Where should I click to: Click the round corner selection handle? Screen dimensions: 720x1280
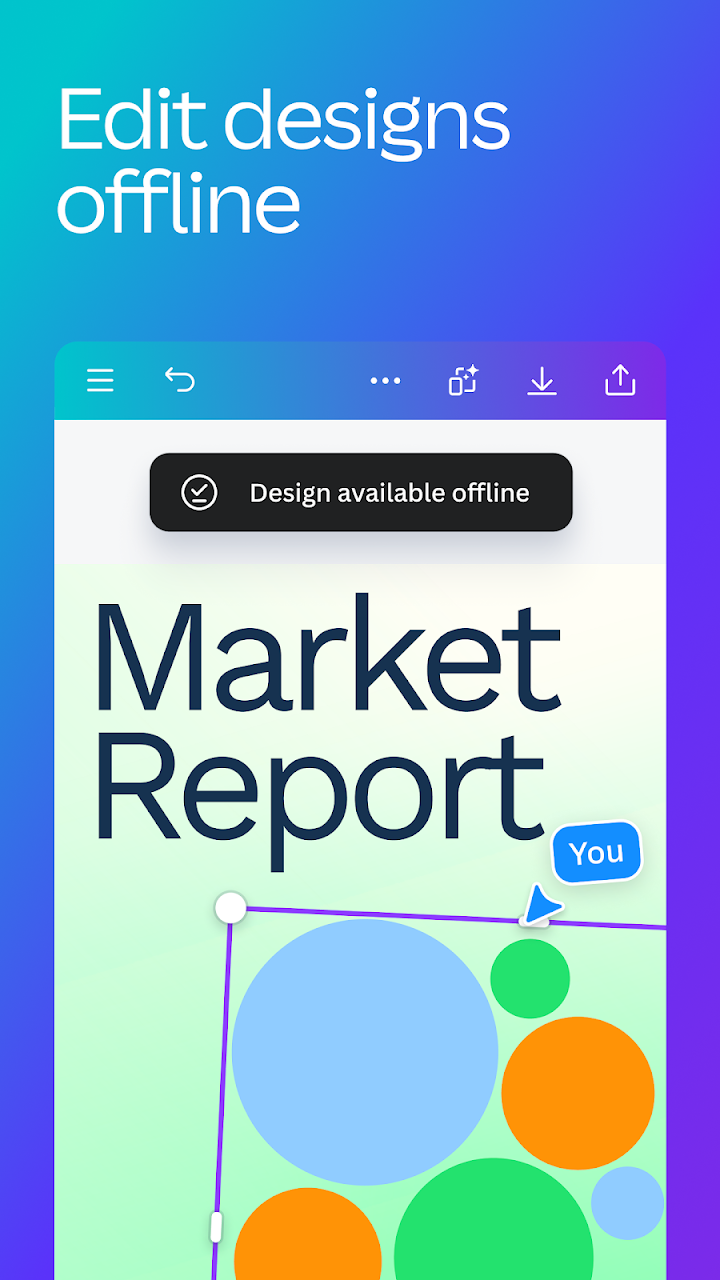(x=231, y=908)
